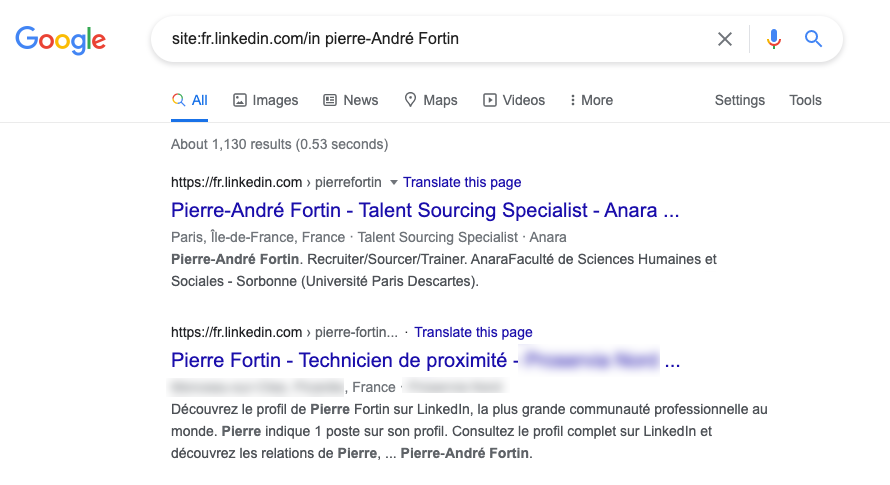Open the More search categories menu
890x485 pixels.
pos(591,101)
